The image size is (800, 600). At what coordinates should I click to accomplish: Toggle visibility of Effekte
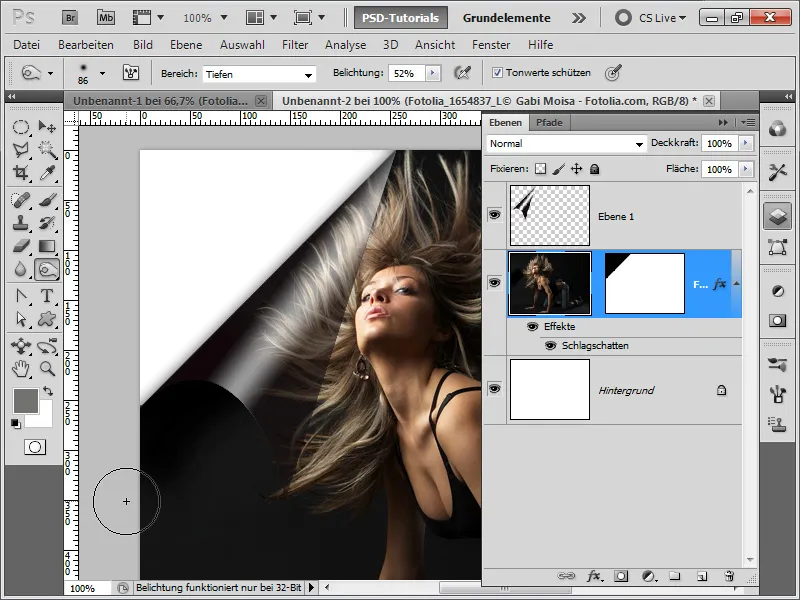[x=532, y=327]
